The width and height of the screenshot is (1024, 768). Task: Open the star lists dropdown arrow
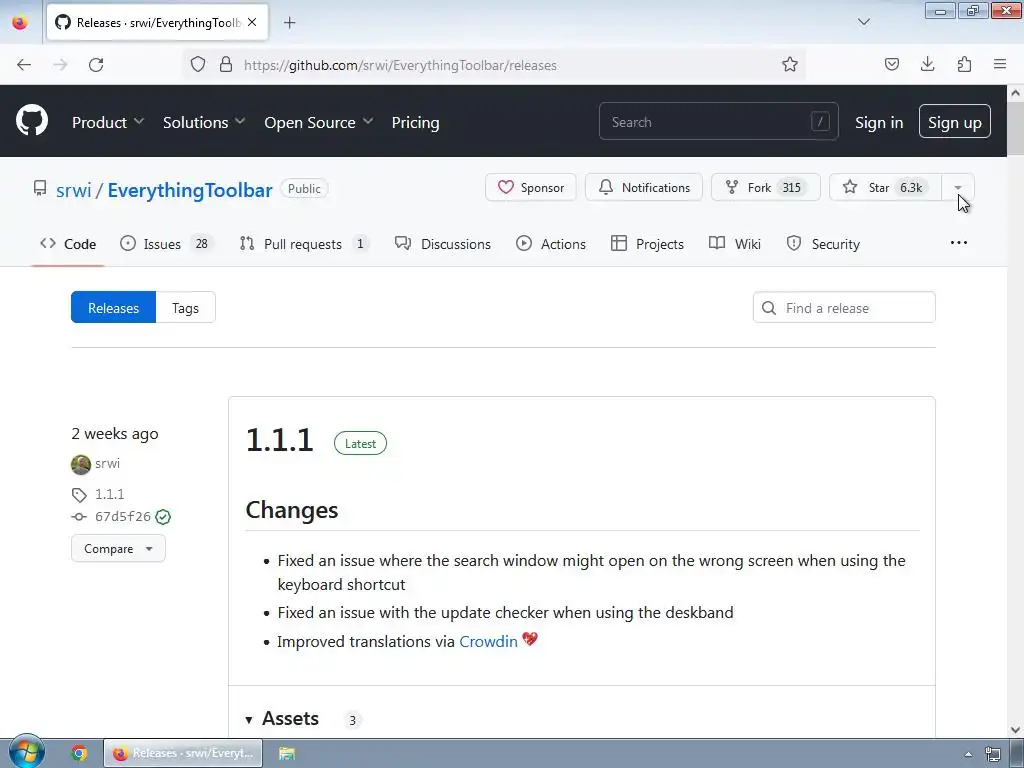pos(958,187)
